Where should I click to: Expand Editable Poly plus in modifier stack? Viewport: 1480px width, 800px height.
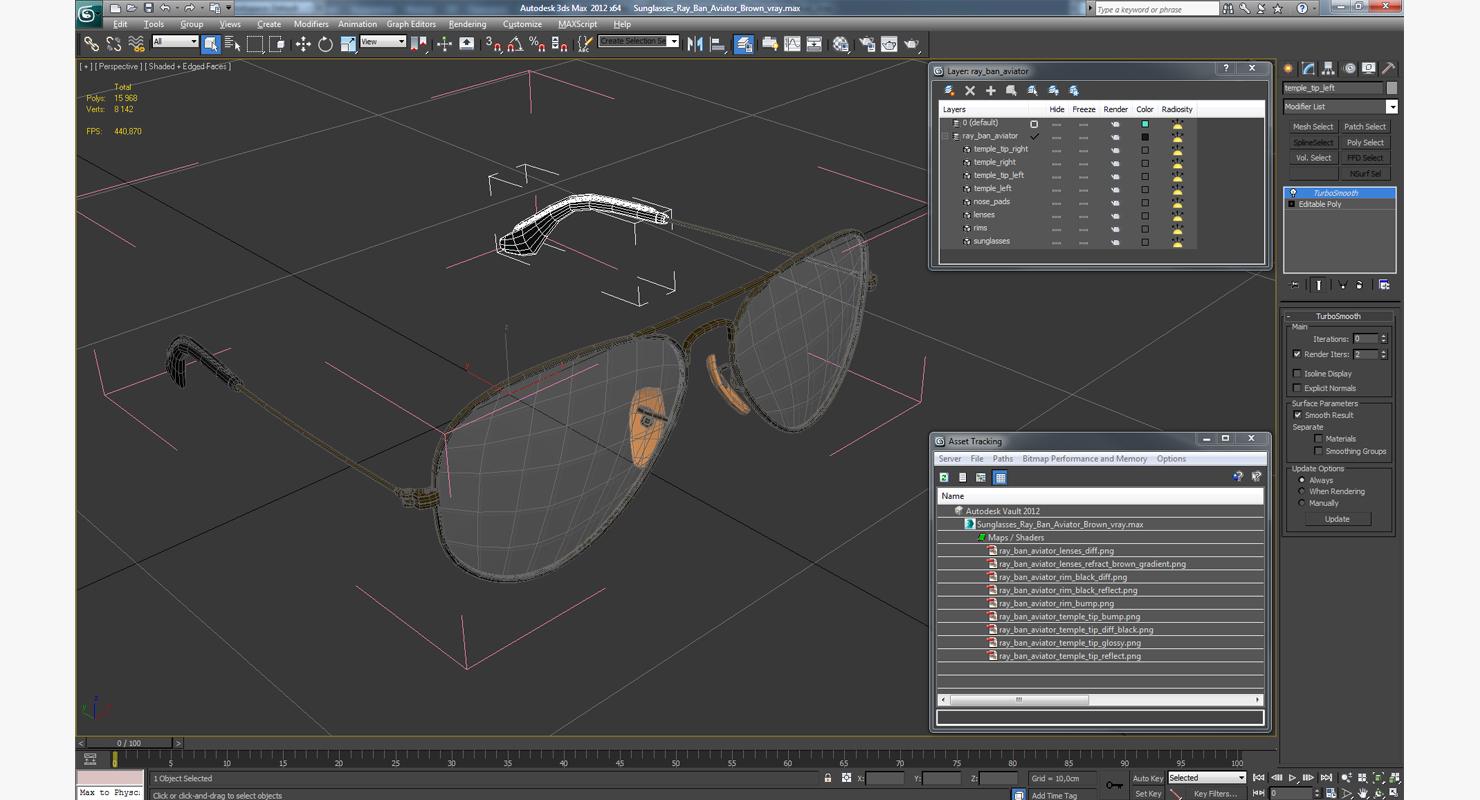1291,204
